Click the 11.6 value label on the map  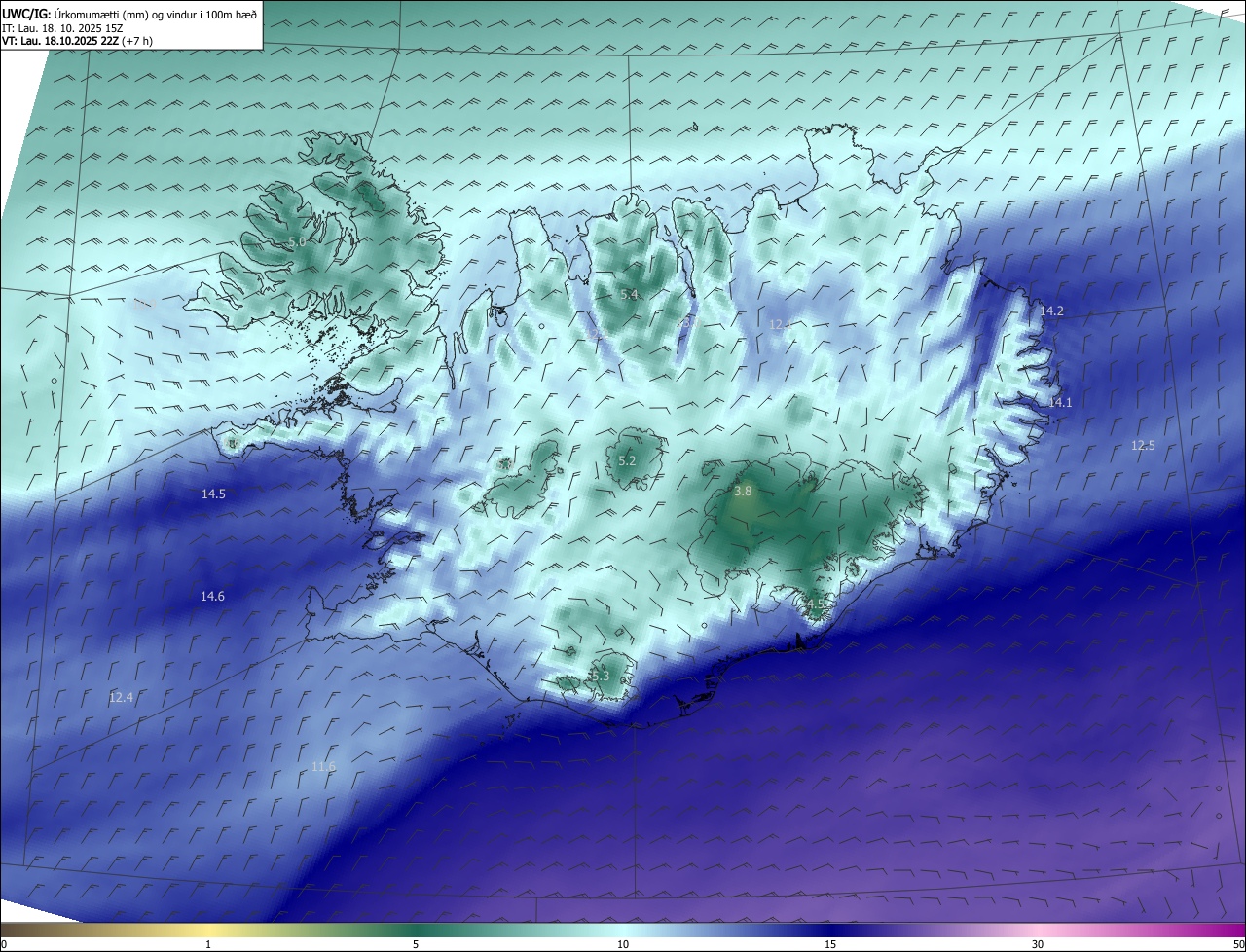coord(323,767)
